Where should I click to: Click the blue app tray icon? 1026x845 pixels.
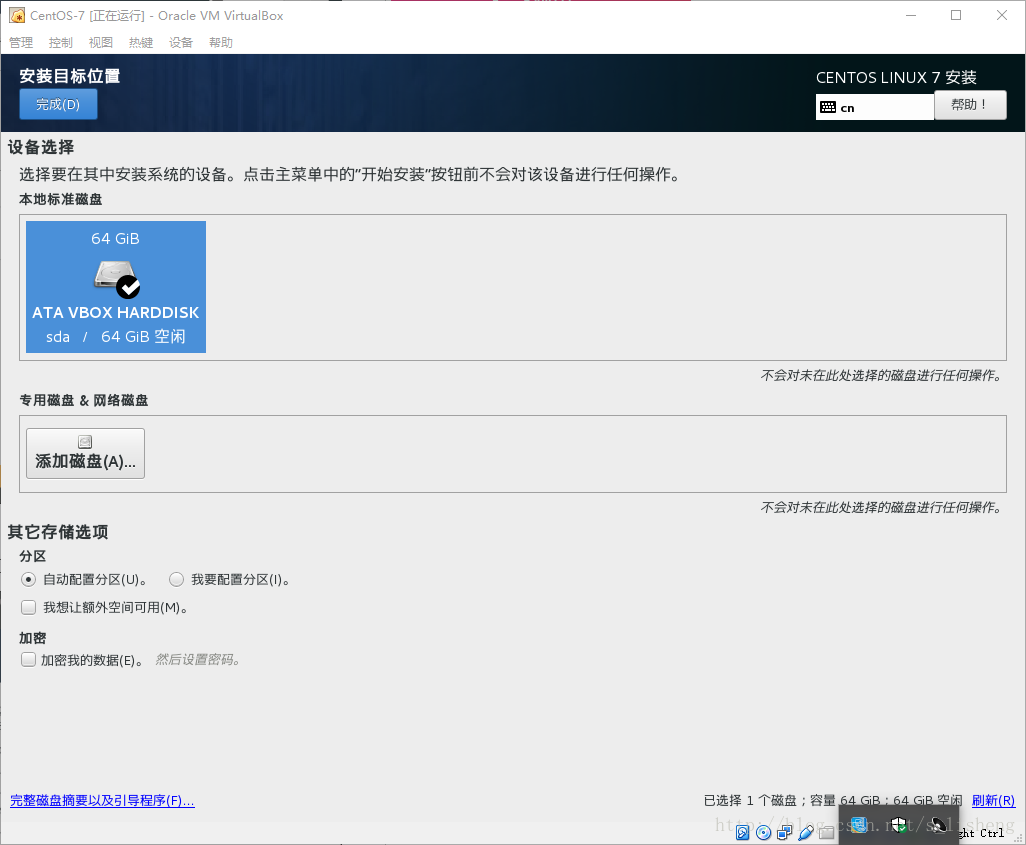point(859,825)
